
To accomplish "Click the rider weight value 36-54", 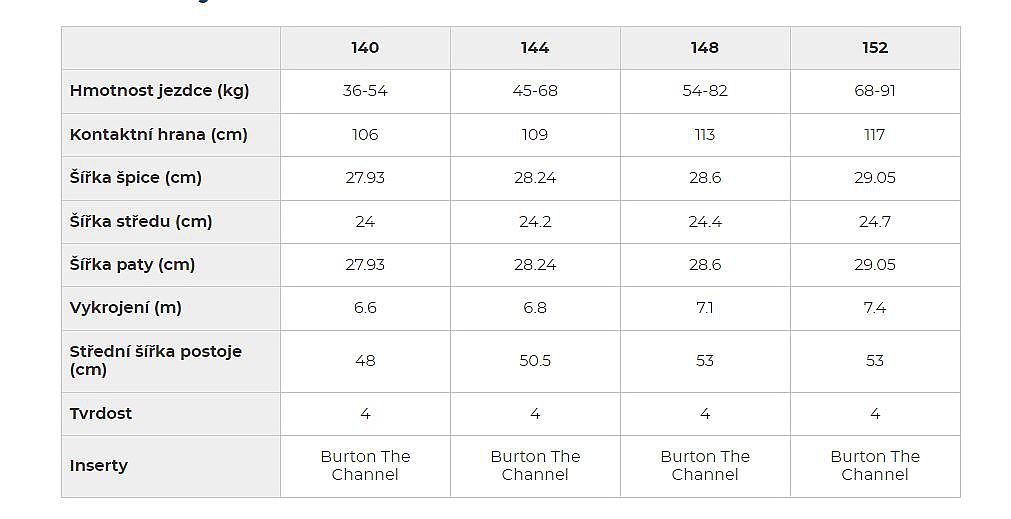I will point(365,91).
